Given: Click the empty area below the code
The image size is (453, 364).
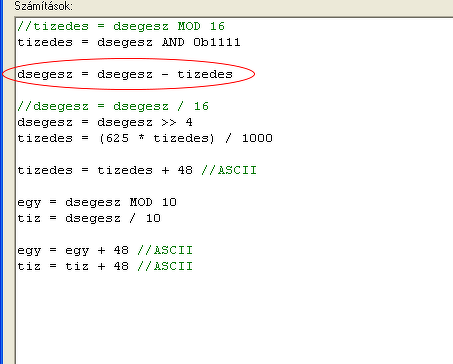Looking at the screenshot, I should click(233, 317).
